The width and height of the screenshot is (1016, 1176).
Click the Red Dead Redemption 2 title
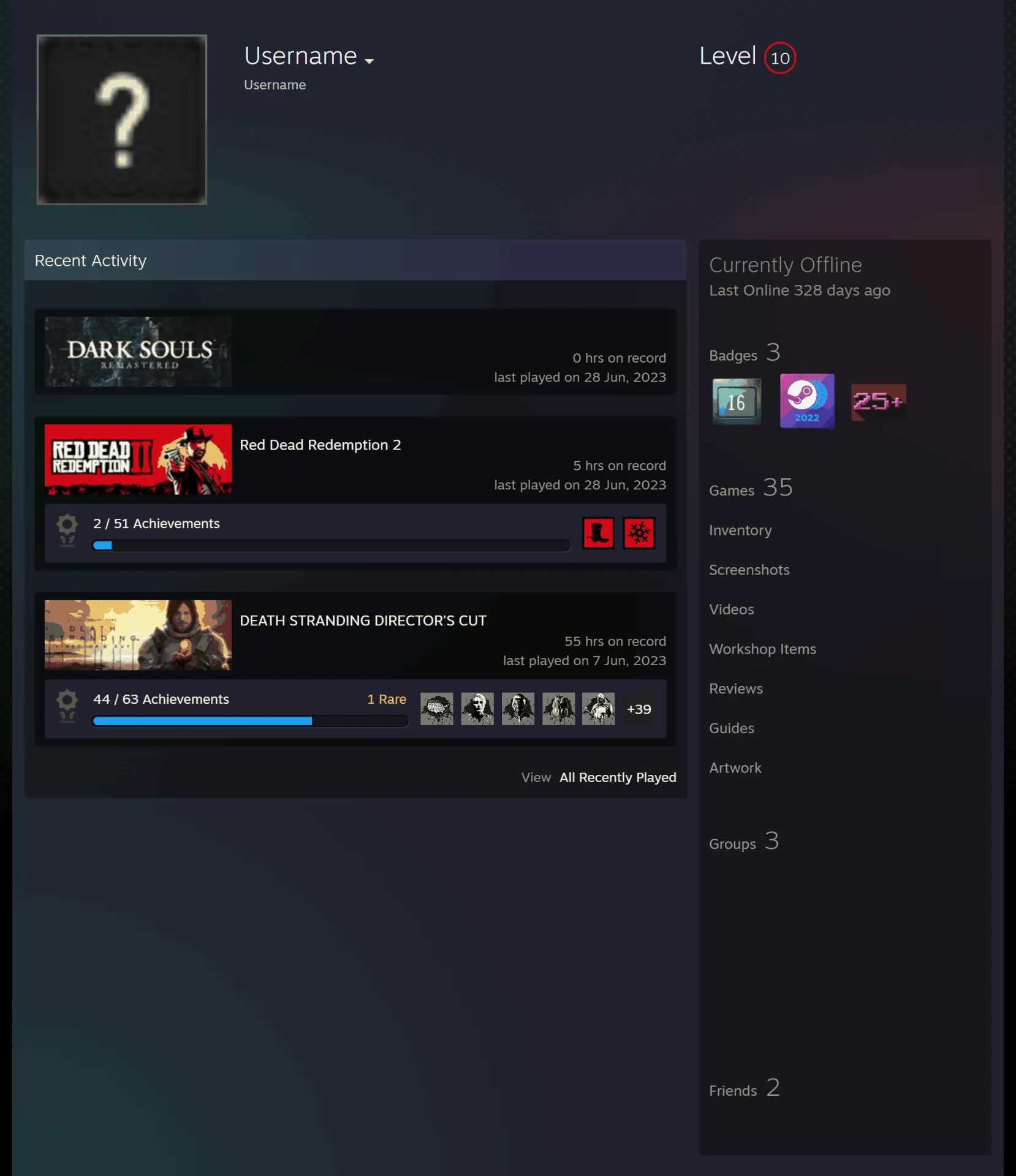point(320,445)
